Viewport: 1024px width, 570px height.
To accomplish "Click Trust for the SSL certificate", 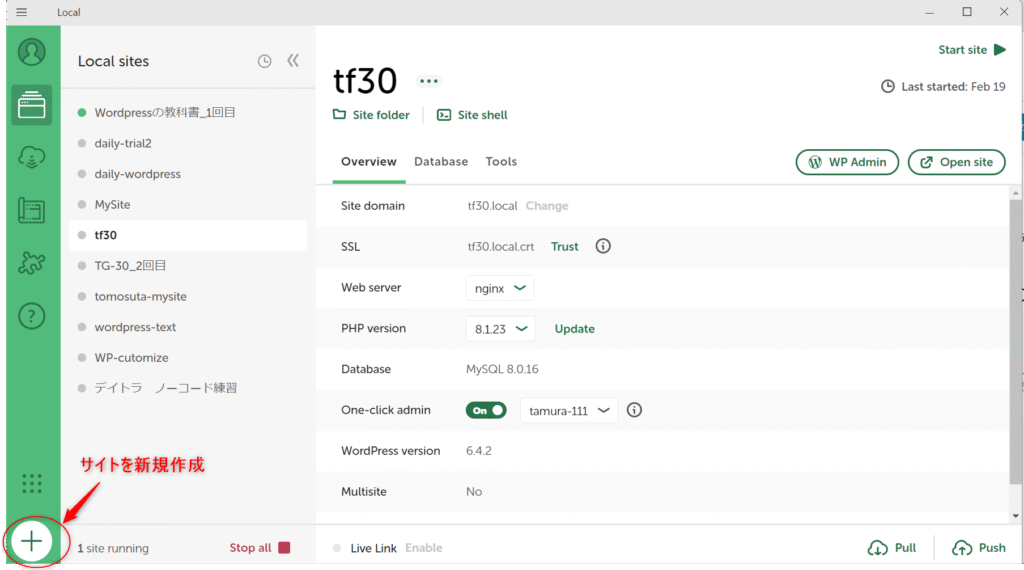I will pos(565,247).
